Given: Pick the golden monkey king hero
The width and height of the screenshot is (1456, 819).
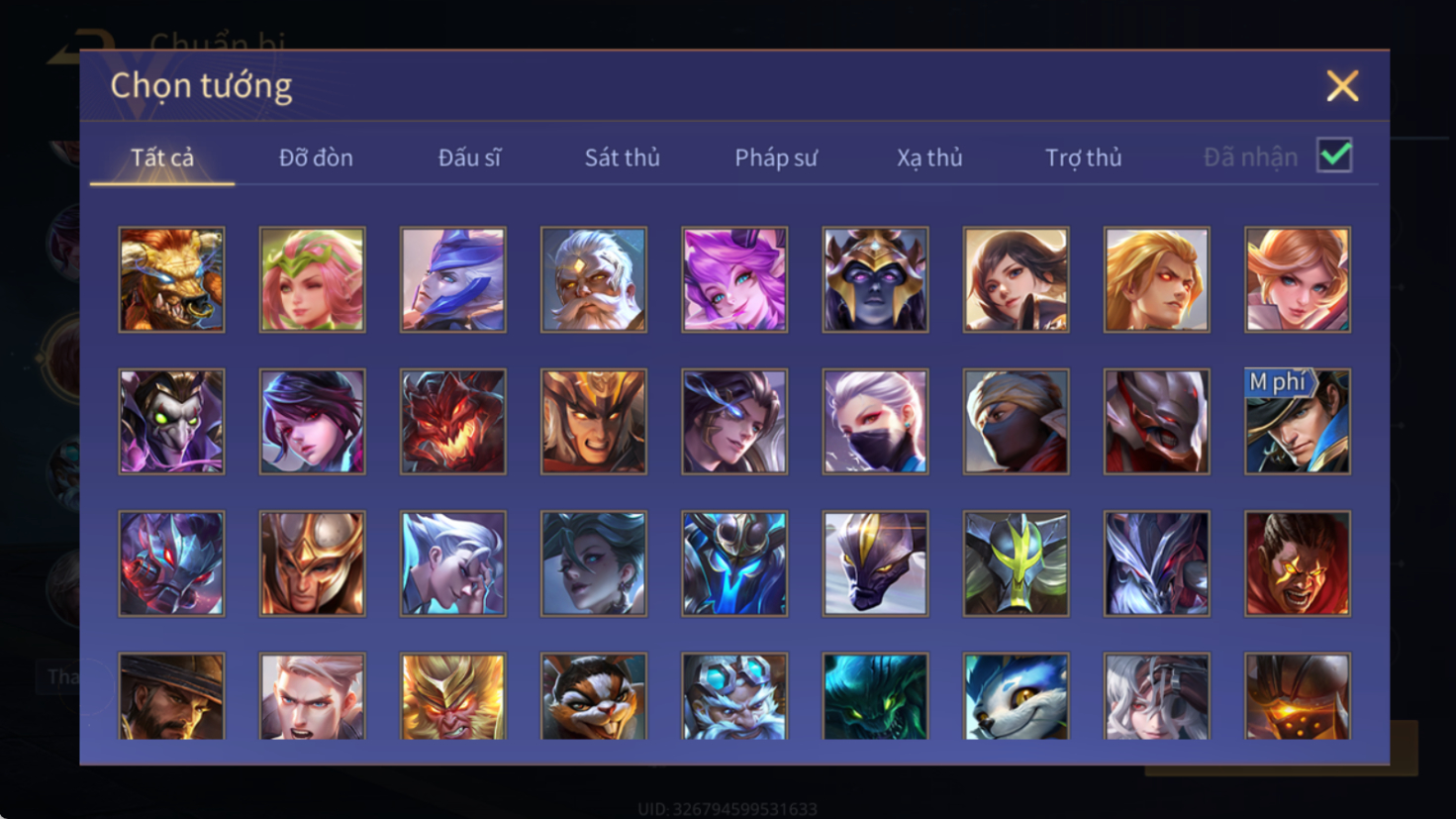Looking at the screenshot, I should tap(452, 695).
